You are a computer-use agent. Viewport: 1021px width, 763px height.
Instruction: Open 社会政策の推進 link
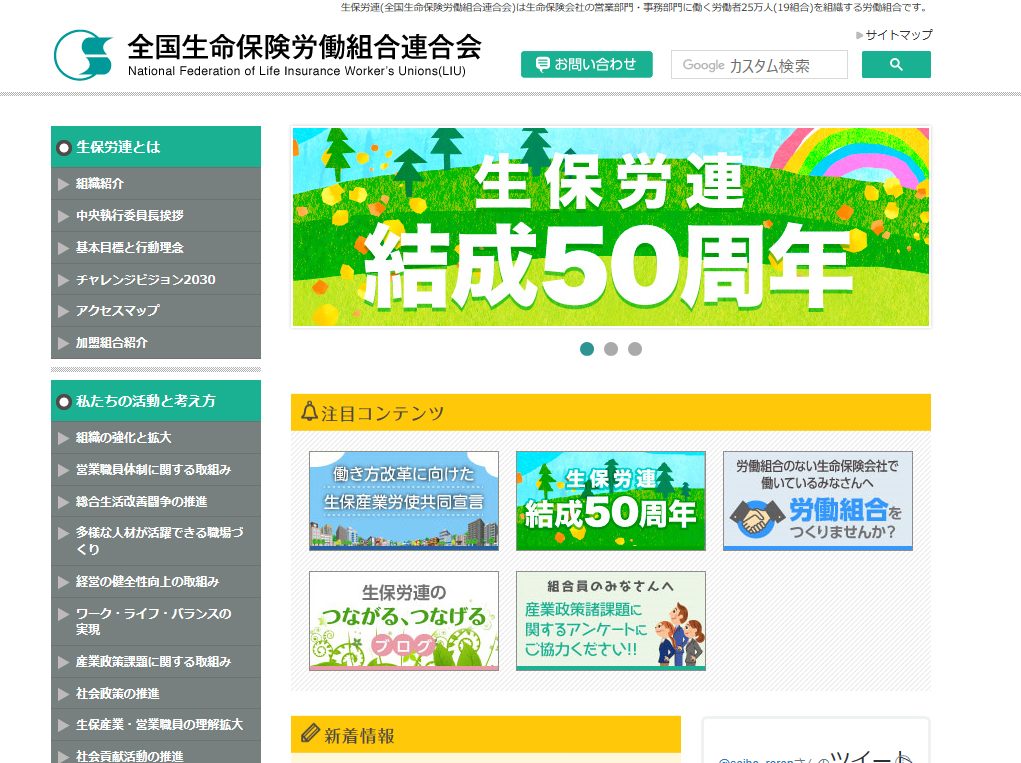point(156,693)
